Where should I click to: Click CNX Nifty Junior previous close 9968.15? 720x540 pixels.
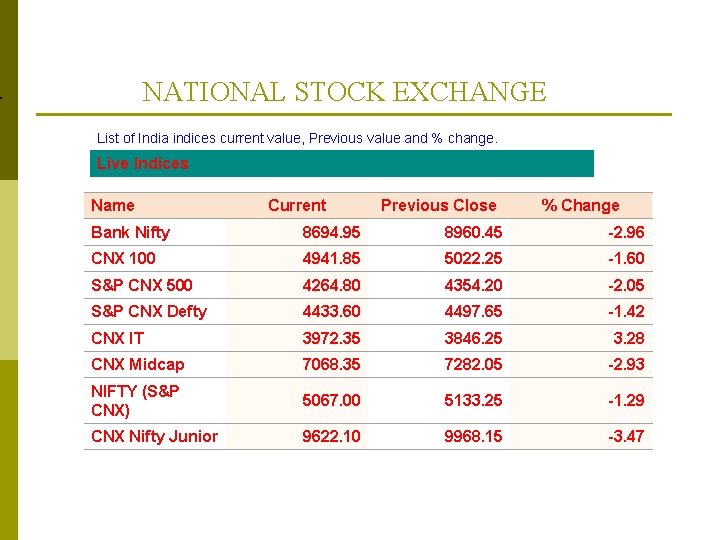tap(473, 436)
